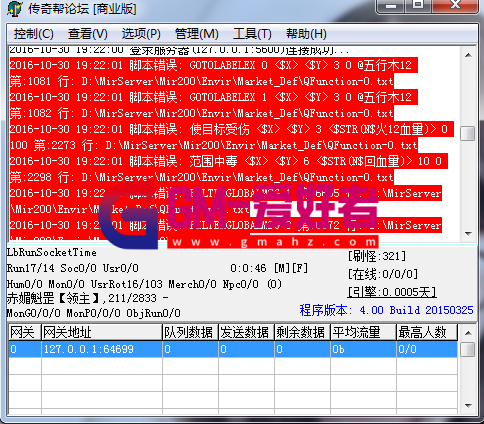Select the 127.0.0.1:64699 gateway row
The image size is (484, 424).
[233, 349]
